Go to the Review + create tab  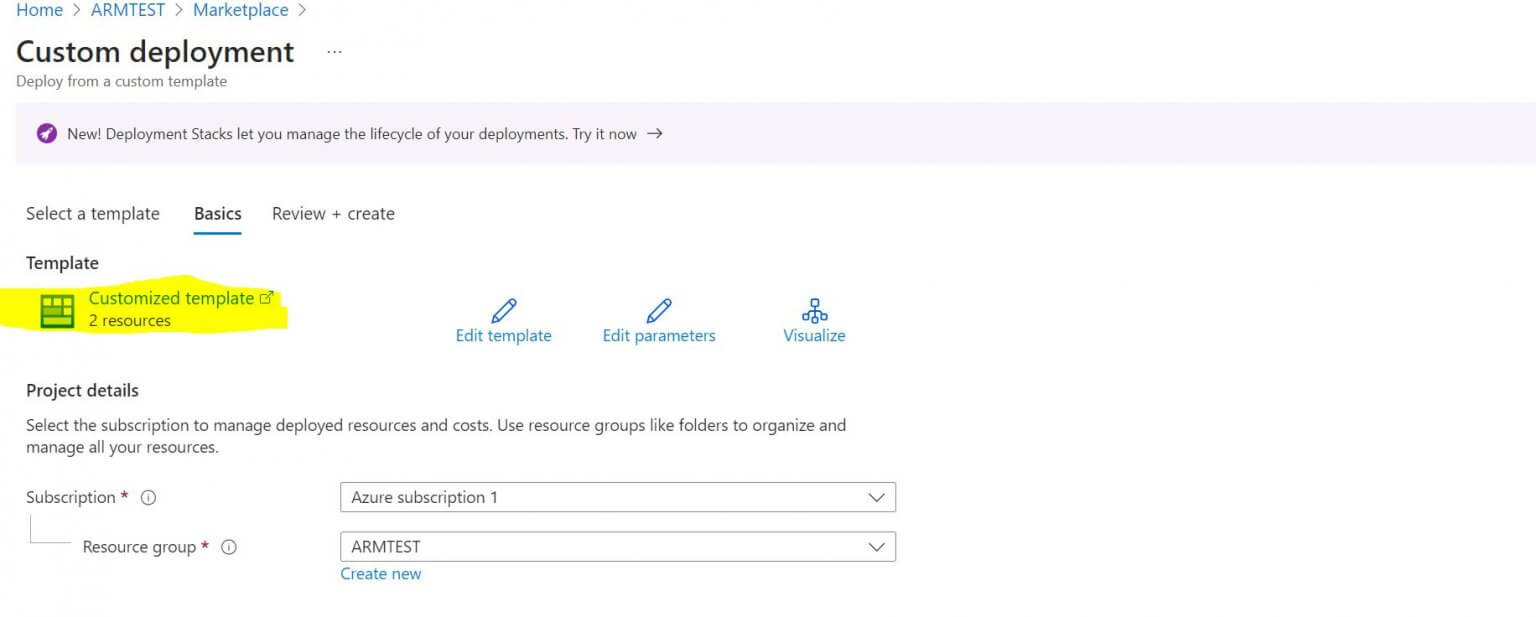point(333,214)
